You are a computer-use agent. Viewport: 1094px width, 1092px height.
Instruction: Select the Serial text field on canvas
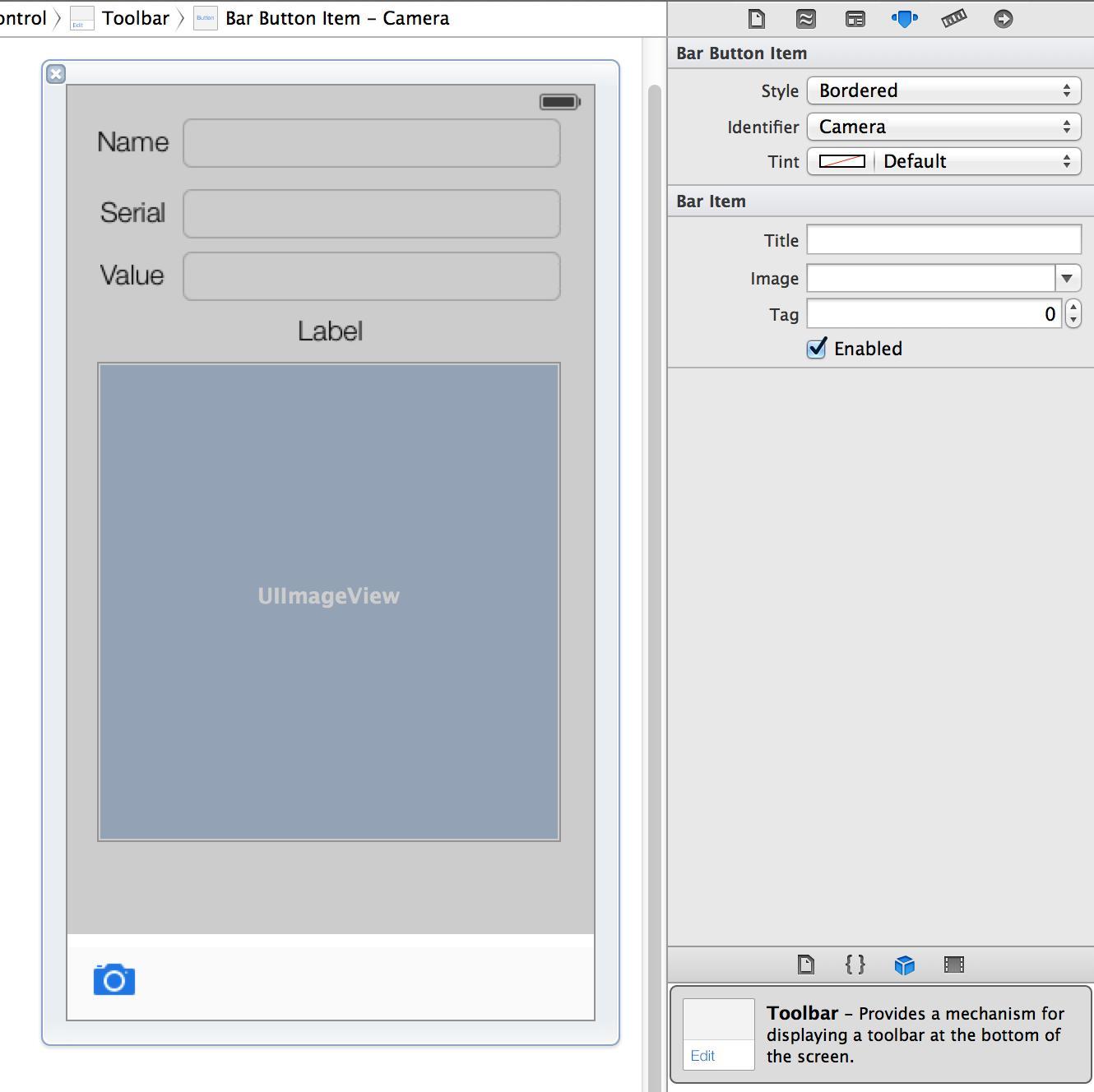pyautogui.click(x=372, y=214)
